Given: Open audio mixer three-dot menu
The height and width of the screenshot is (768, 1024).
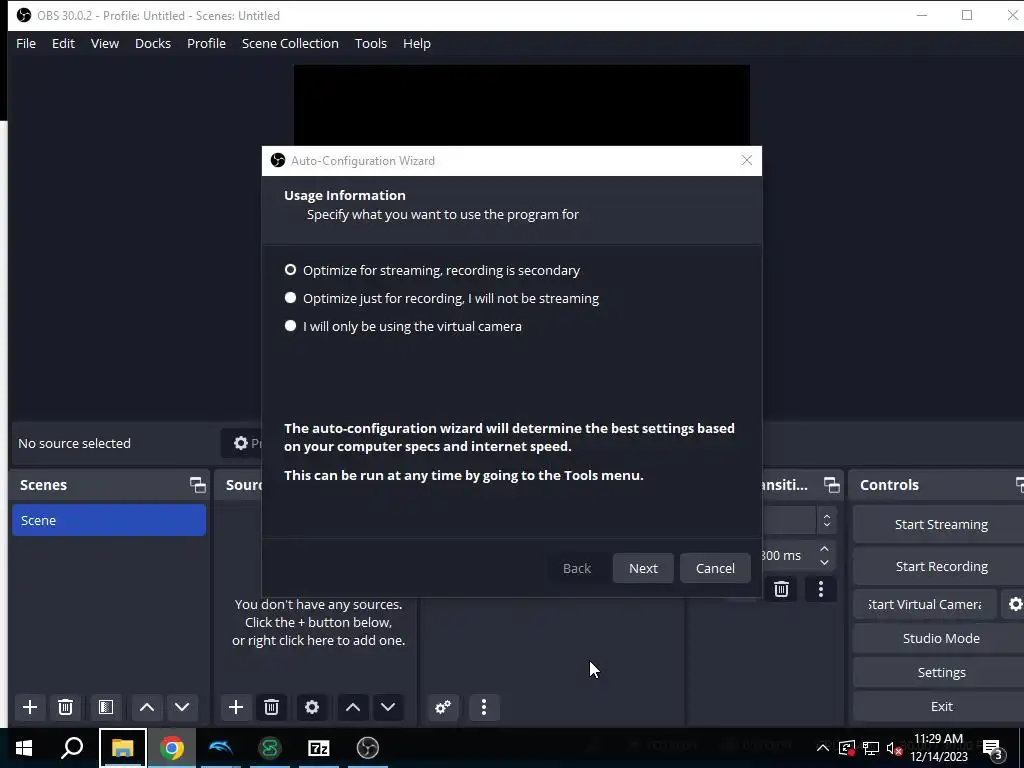Looking at the screenshot, I should pos(484,707).
